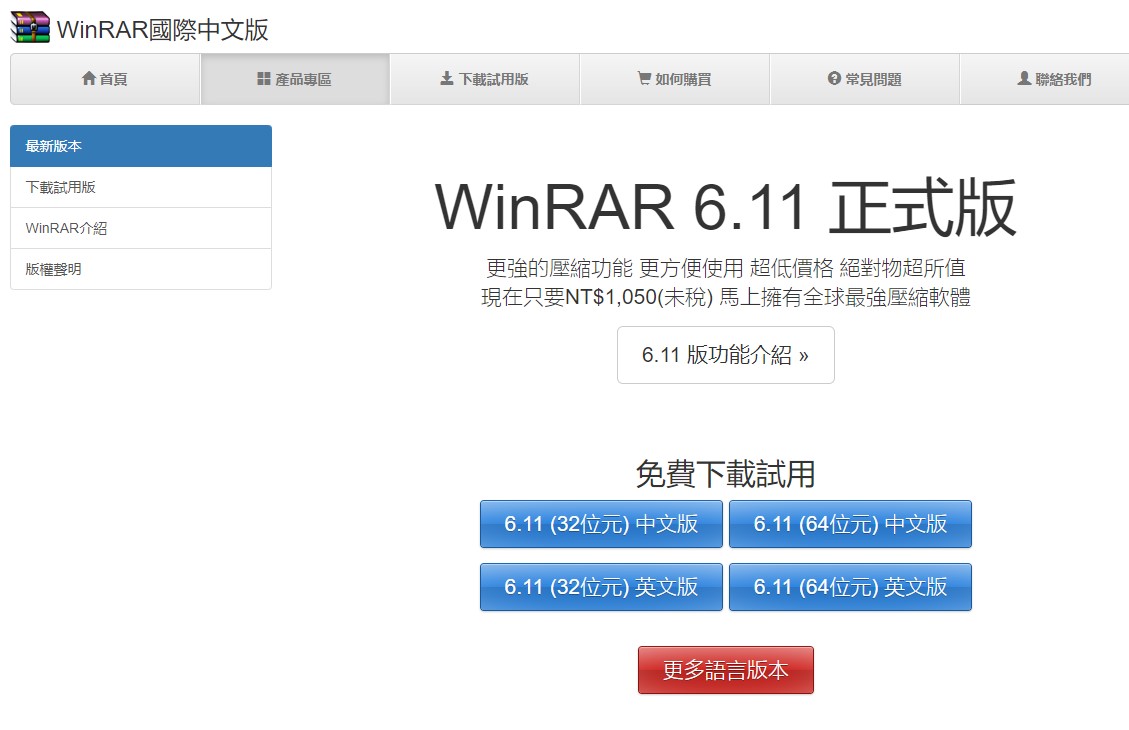Click the person icon beside 聯絡我們
This screenshot has width=1129, height=730.
1024,79
